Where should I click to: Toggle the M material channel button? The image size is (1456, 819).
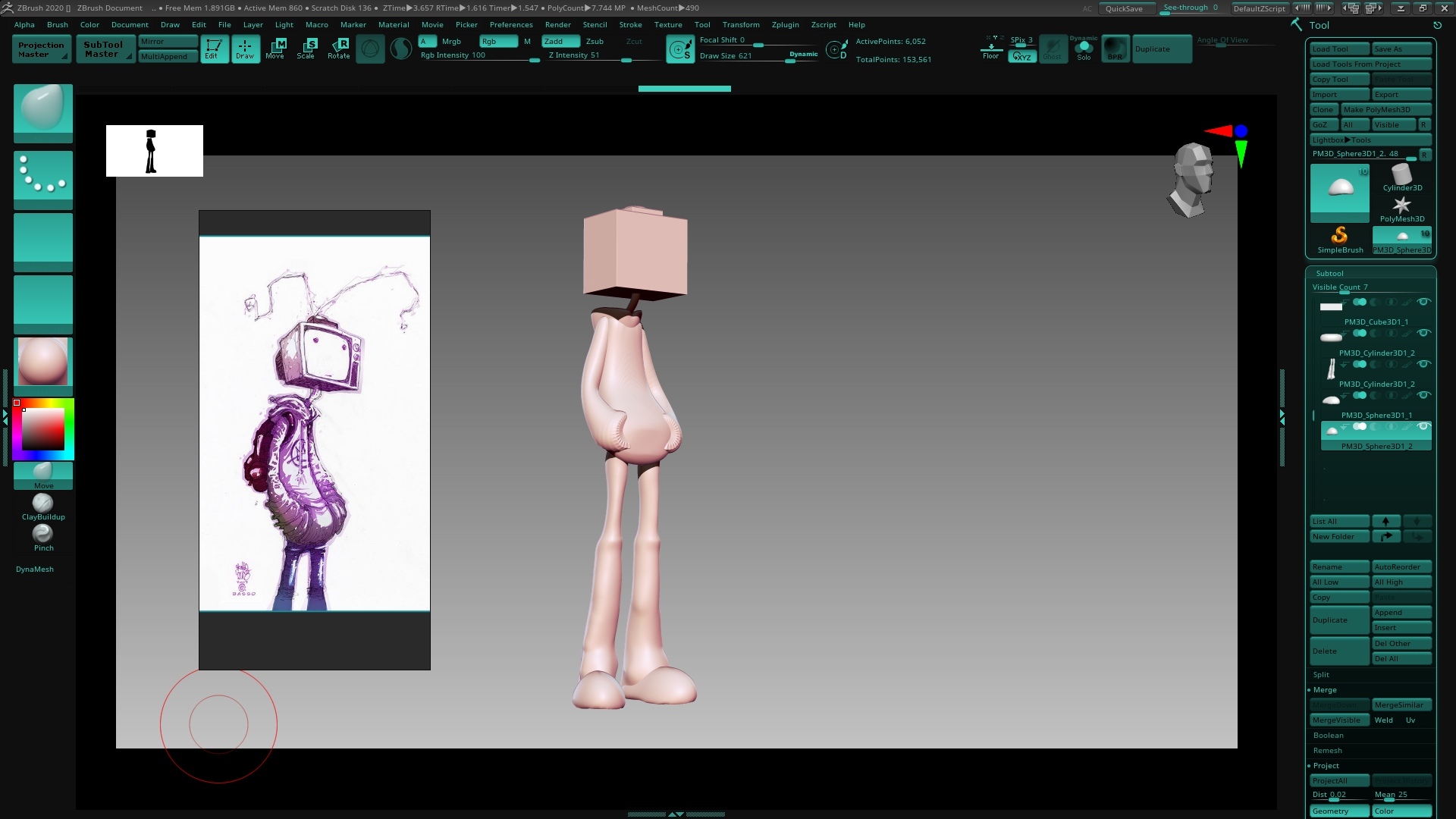point(527,42)
